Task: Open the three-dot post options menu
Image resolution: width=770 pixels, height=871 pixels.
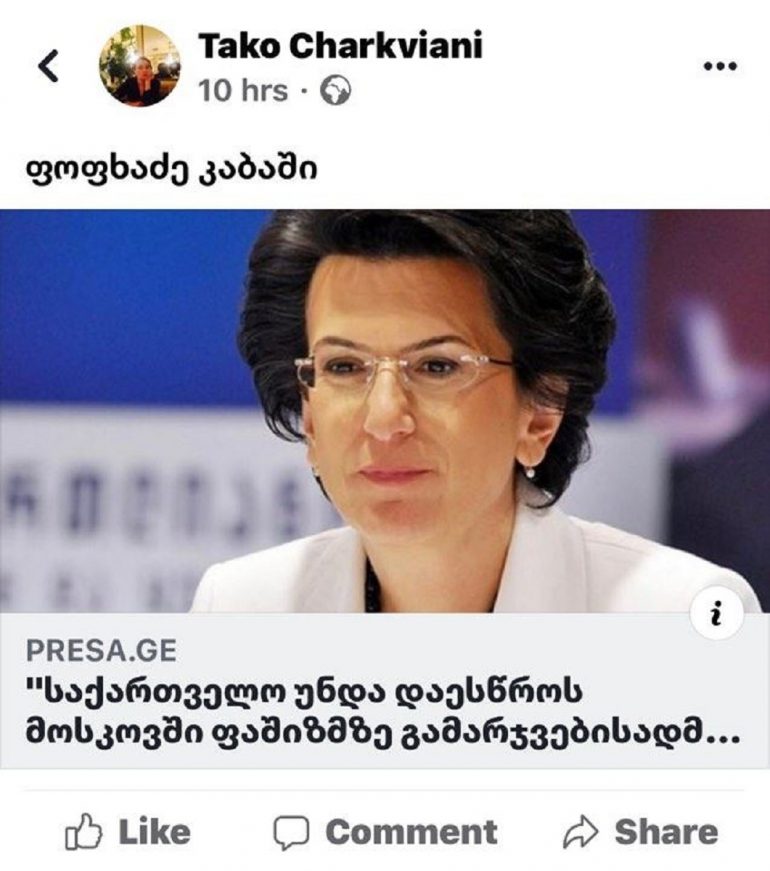Action: (720, 66)
